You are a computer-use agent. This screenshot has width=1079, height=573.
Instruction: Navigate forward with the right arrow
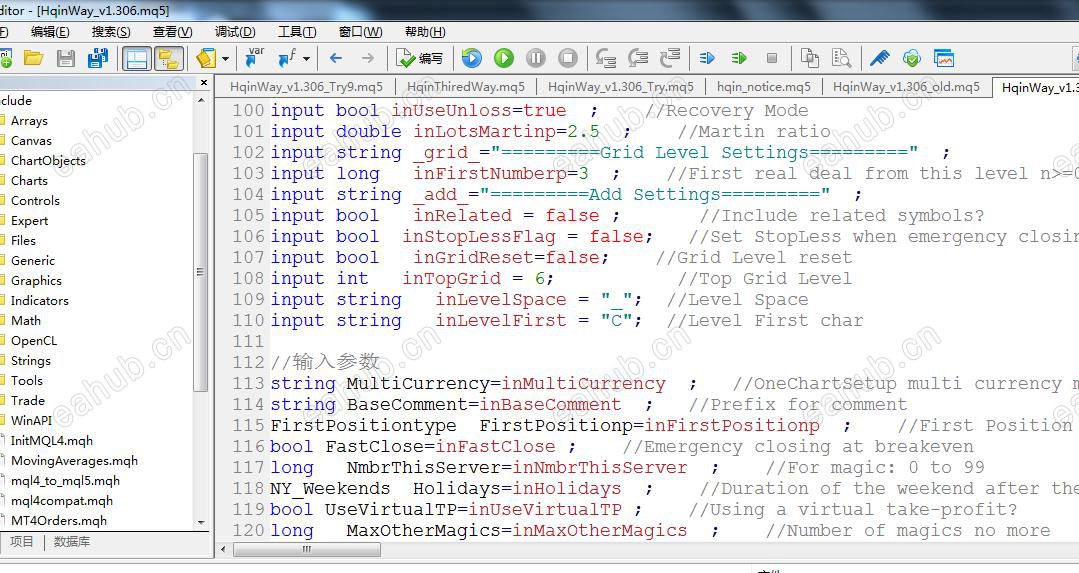(368, 58)
